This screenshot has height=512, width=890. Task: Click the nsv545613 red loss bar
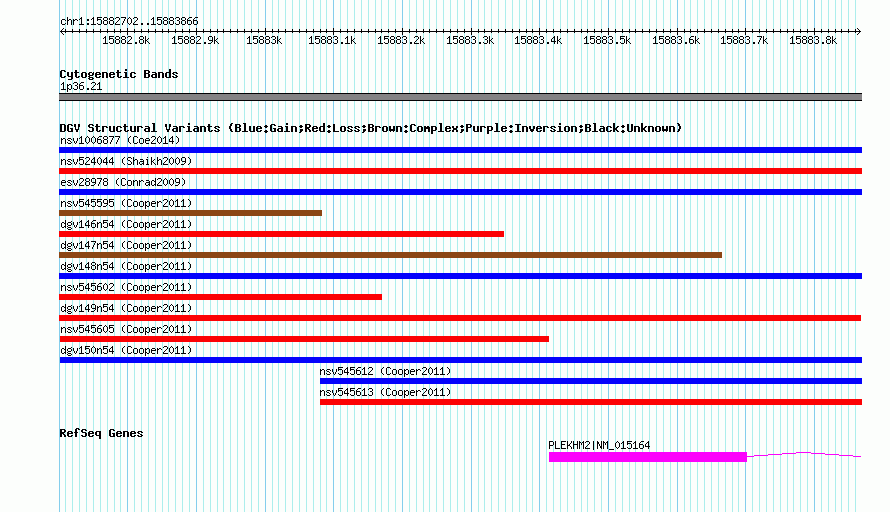(x=591, y=402)
